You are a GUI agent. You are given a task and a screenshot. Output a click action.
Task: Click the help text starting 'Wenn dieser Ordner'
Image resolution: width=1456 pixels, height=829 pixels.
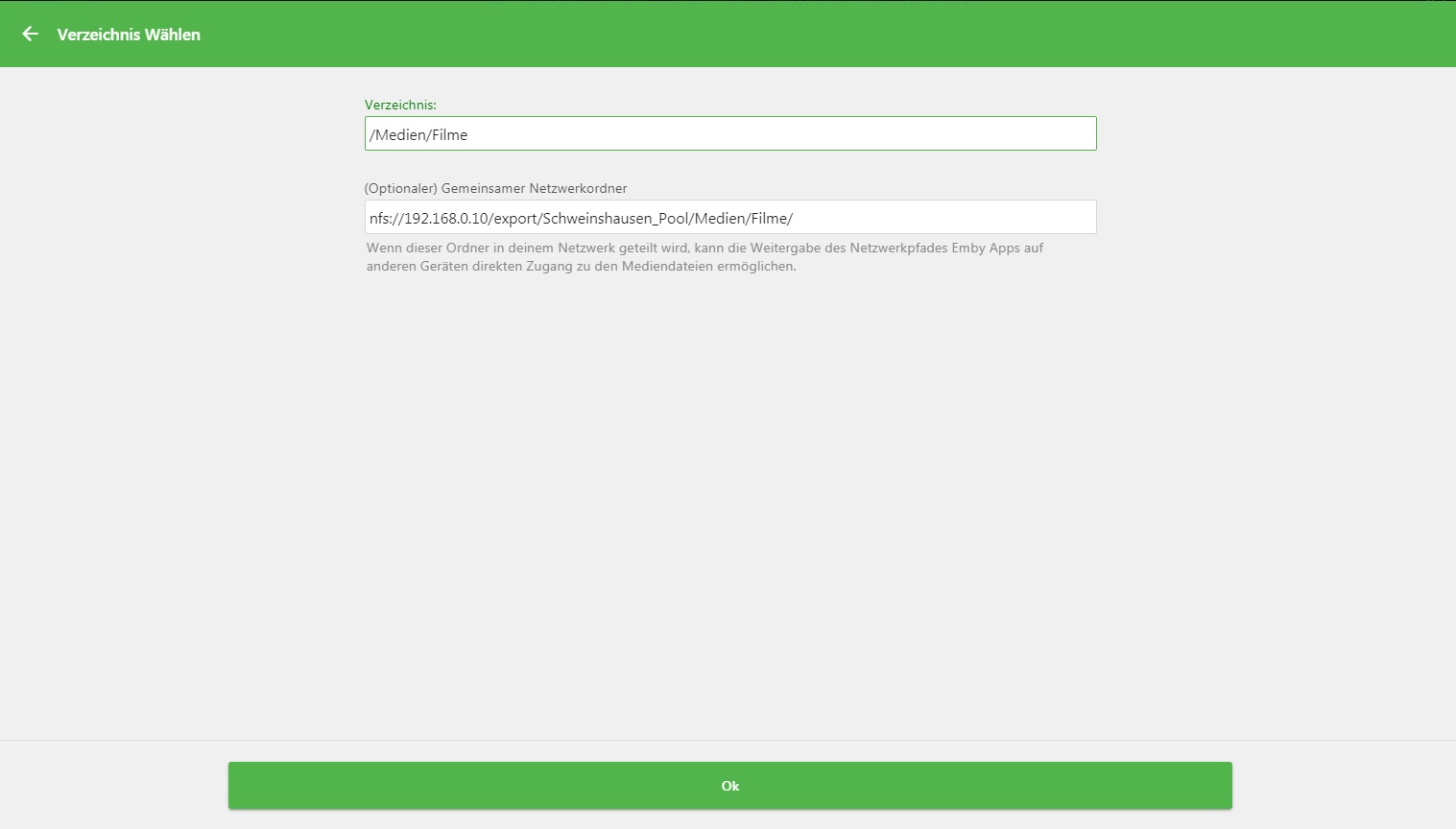tap(704, 257)
